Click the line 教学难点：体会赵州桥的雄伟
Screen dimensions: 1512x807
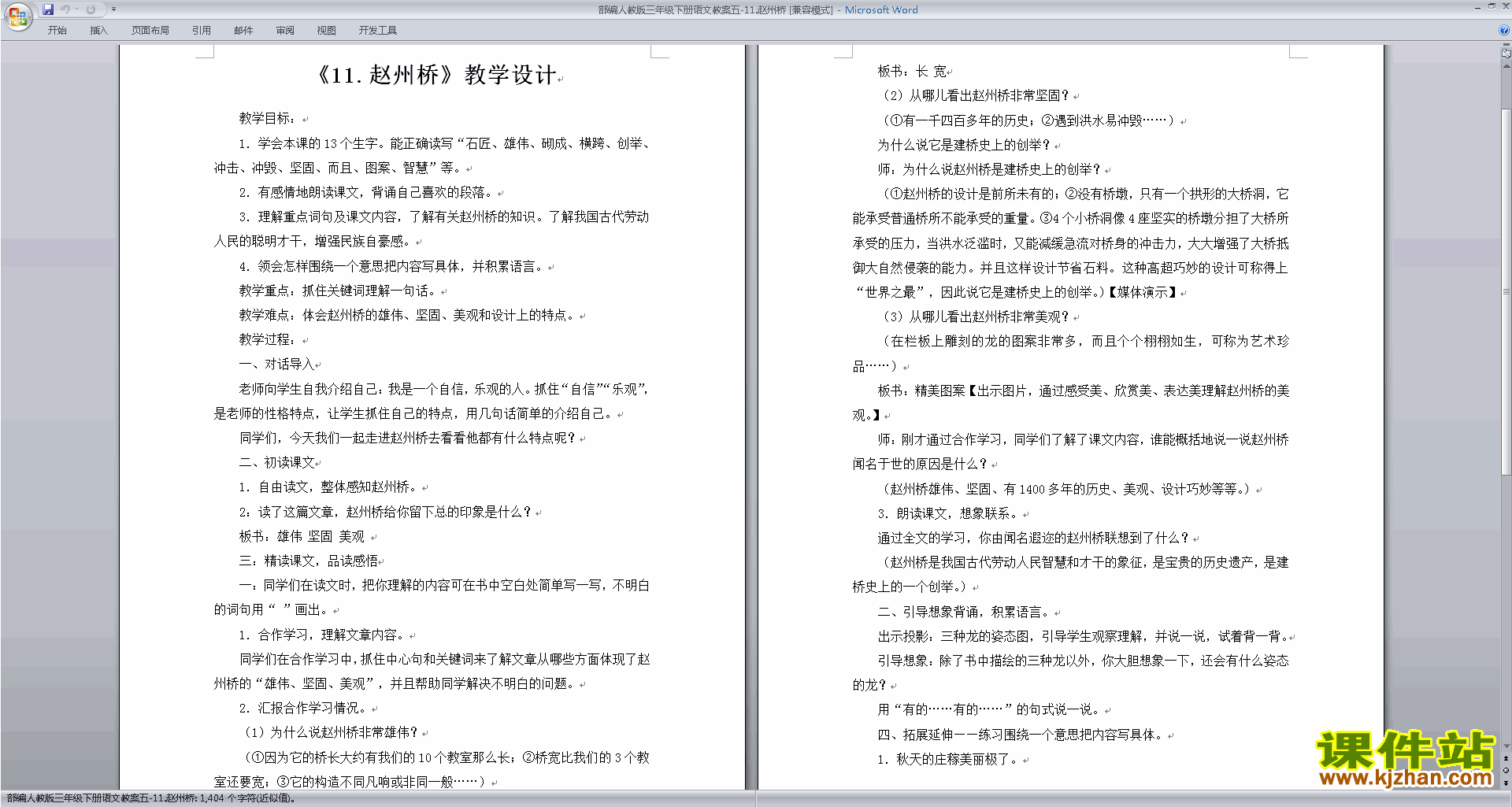406,316
